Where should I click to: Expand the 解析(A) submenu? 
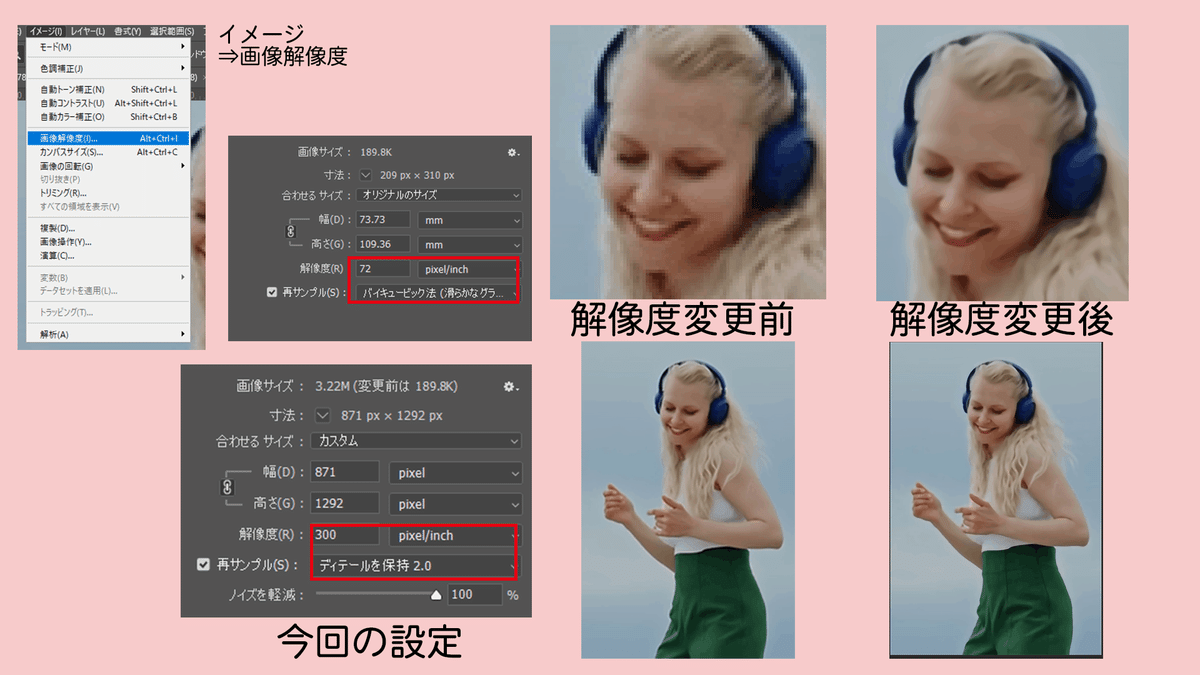tap(108, 334)
